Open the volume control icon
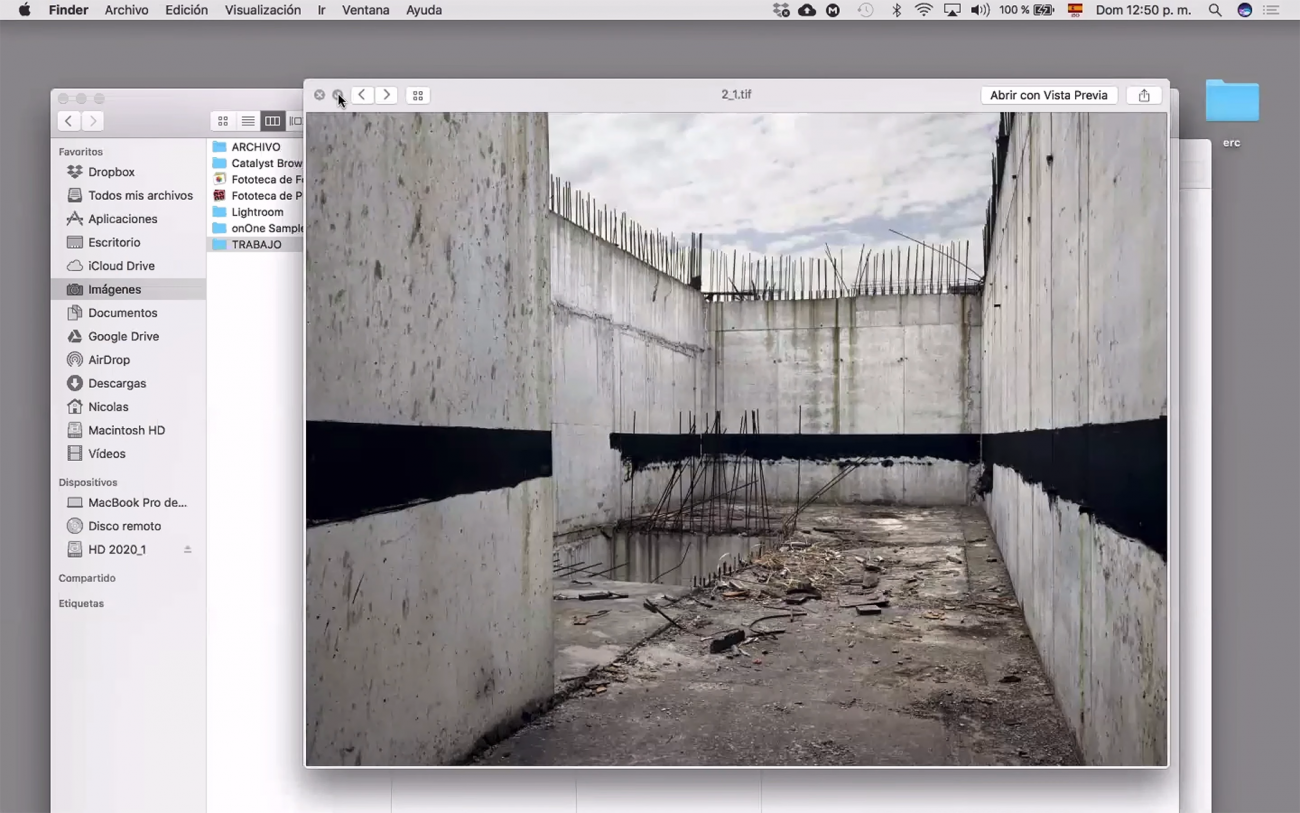This screenshot has width=1300, height=813. [x=980, y=10]
